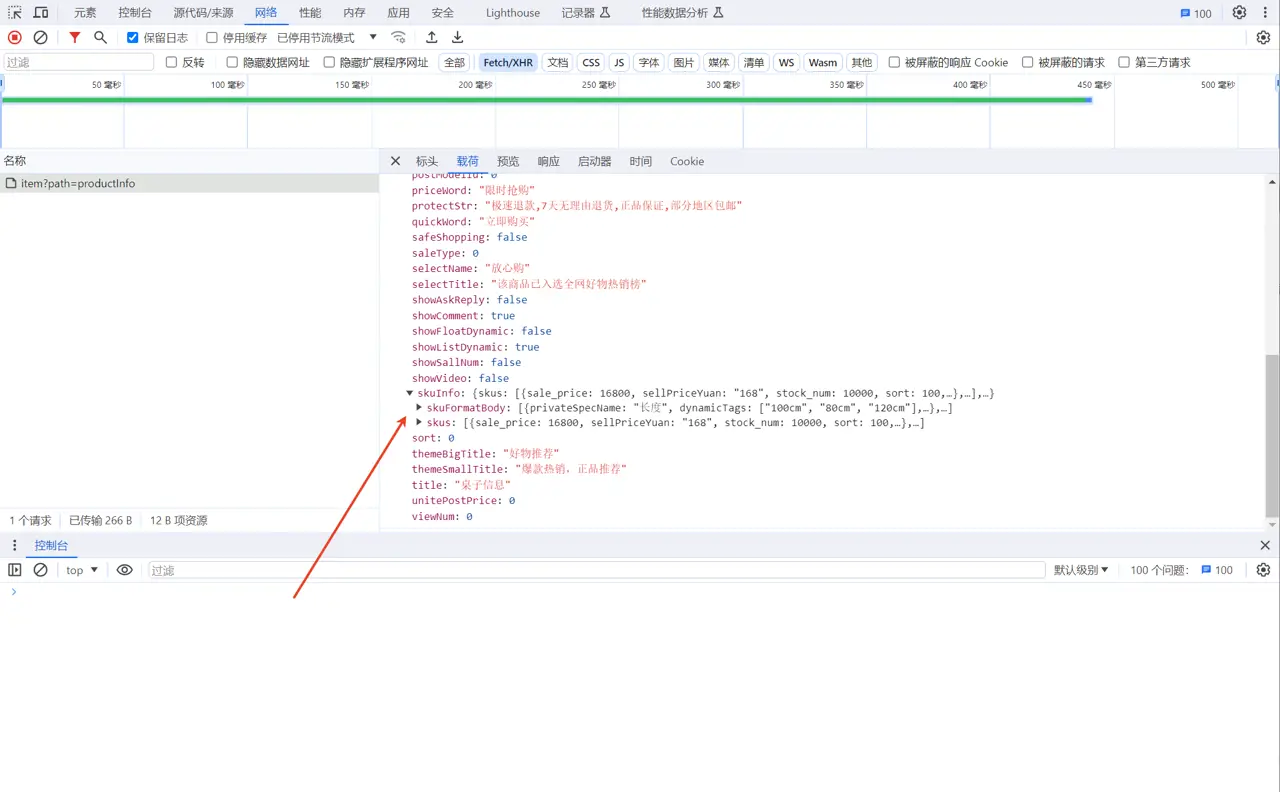Toggle the device toolbar icon
Image resolution: width=1280 pixels, height=792 pixels.
41,13
